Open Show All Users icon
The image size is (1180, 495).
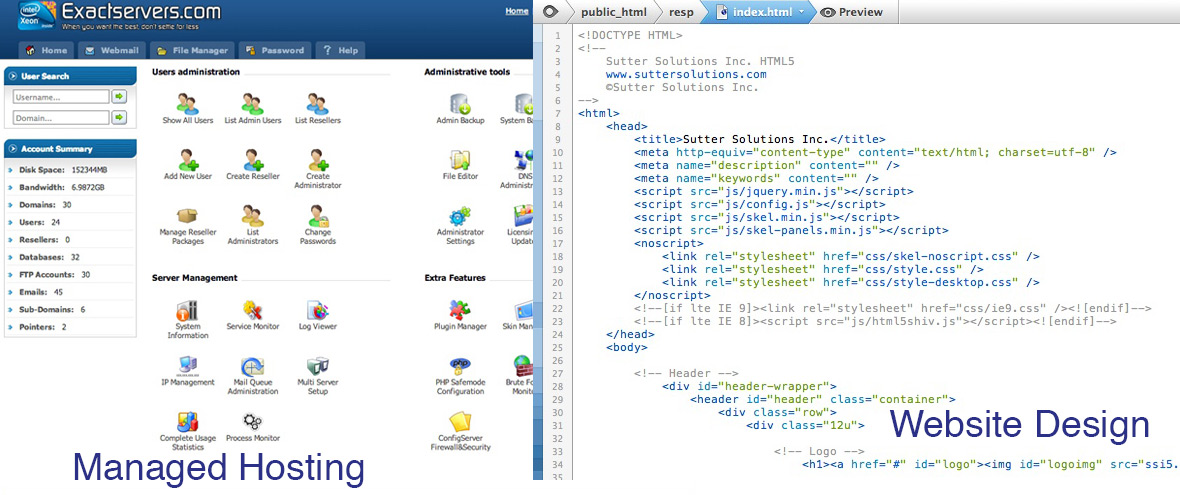coord(187,103)
